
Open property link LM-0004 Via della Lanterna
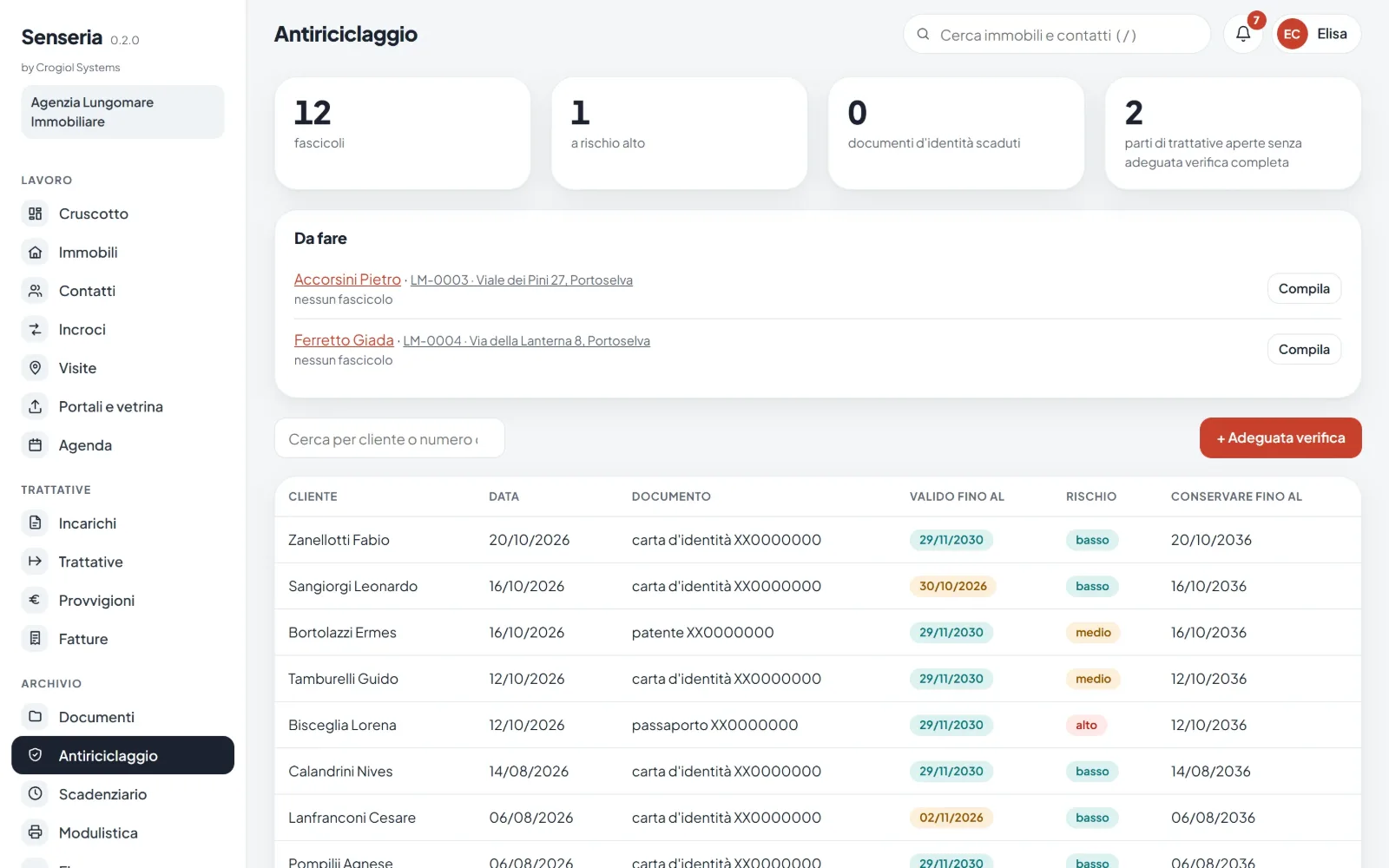click(527, 341)
